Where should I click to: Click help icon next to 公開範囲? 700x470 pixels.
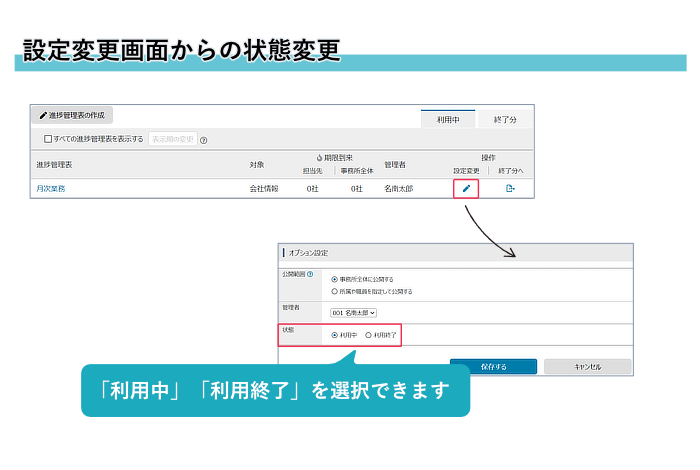click(x=310, y=274)
